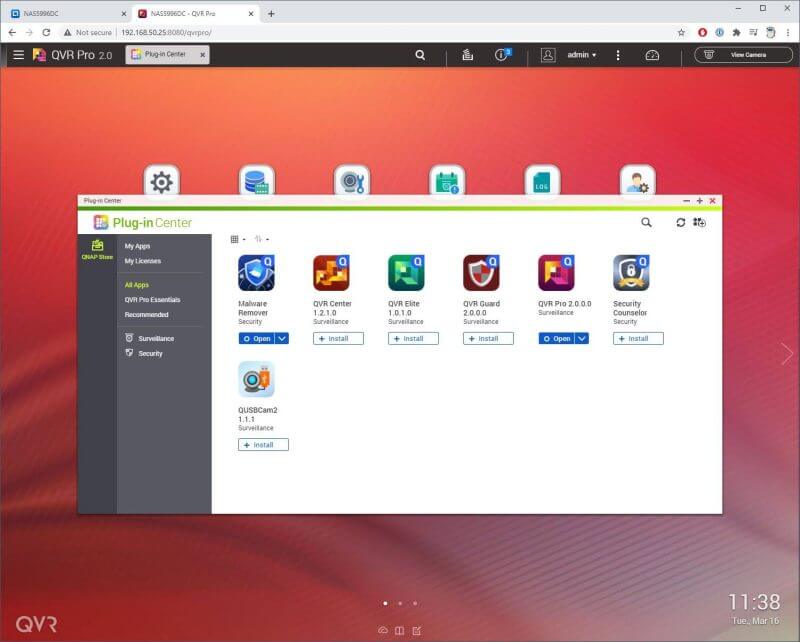Open background tasks icon in top bar

tap(467, 55)
